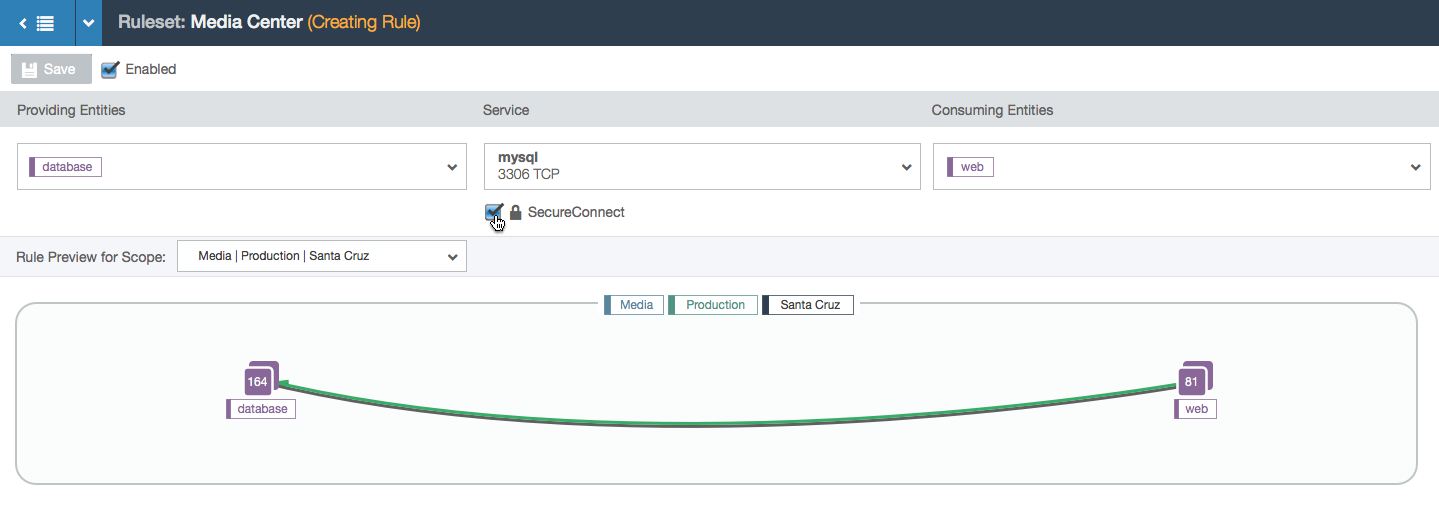Select the database label in Providing Entities
This screenshot has width=1439, height=522.
coord(66,167)
